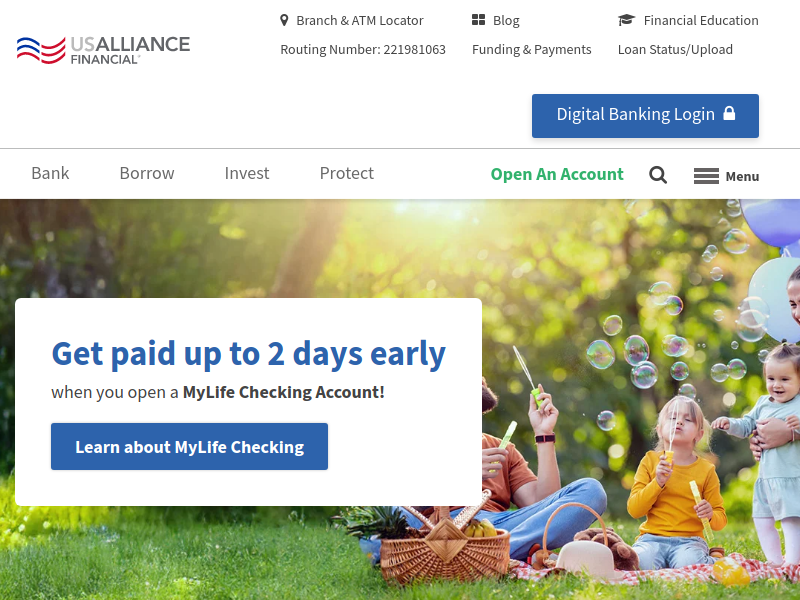Click the map pin icon for Branch Locator
Screen dimensions: 800x600
[284, 20]
